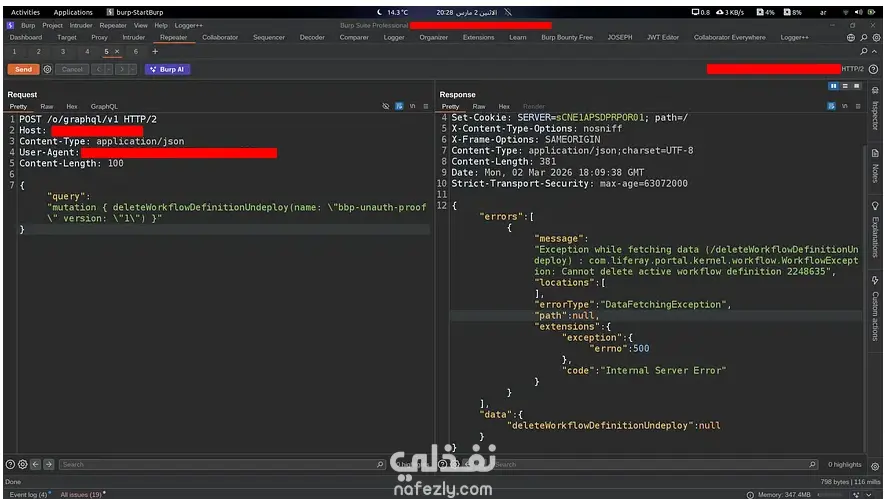This screenshot has width=885, height=499.
Task: Open Event log (4)
Action: 28,494
